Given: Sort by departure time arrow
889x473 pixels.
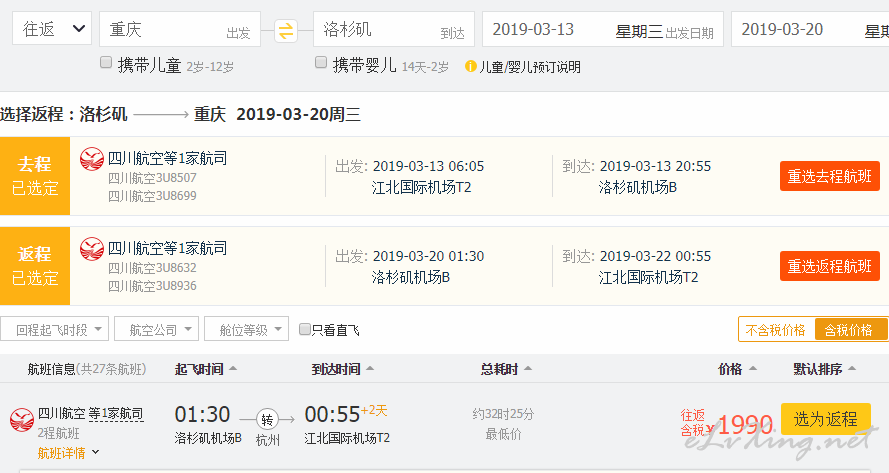Looking at the screenshot, I should (x=232, y=369).
